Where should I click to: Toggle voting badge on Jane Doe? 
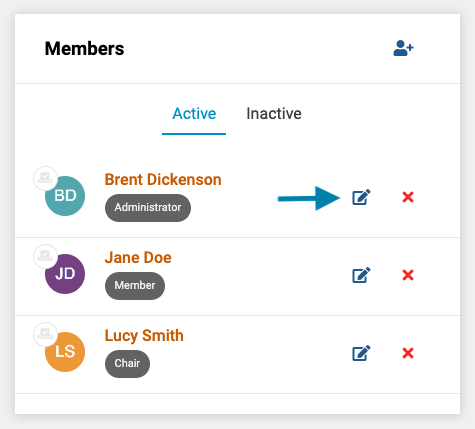(x=45, y=256)
